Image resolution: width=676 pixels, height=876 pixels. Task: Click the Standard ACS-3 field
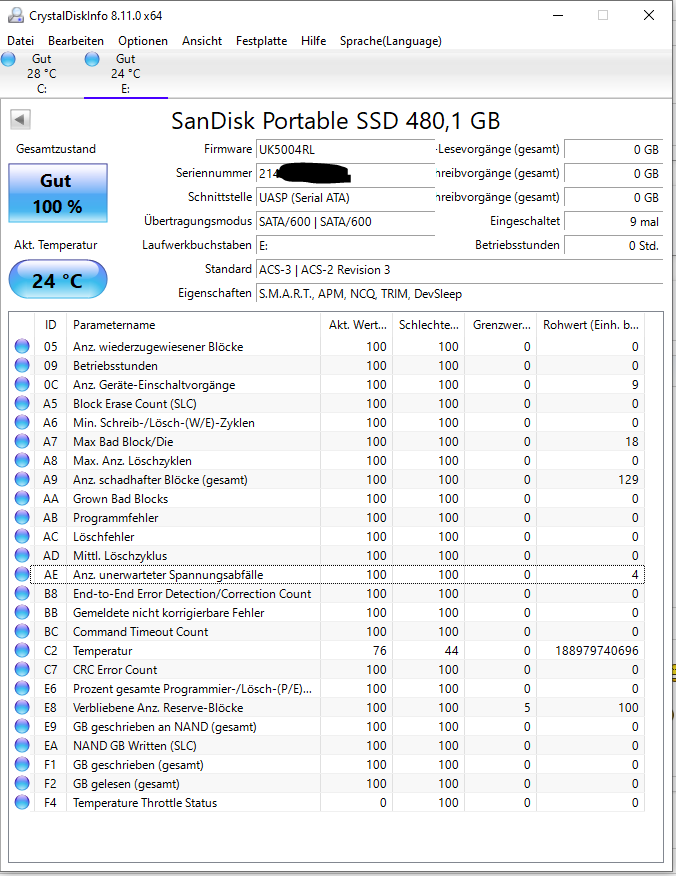pos(459,270)
